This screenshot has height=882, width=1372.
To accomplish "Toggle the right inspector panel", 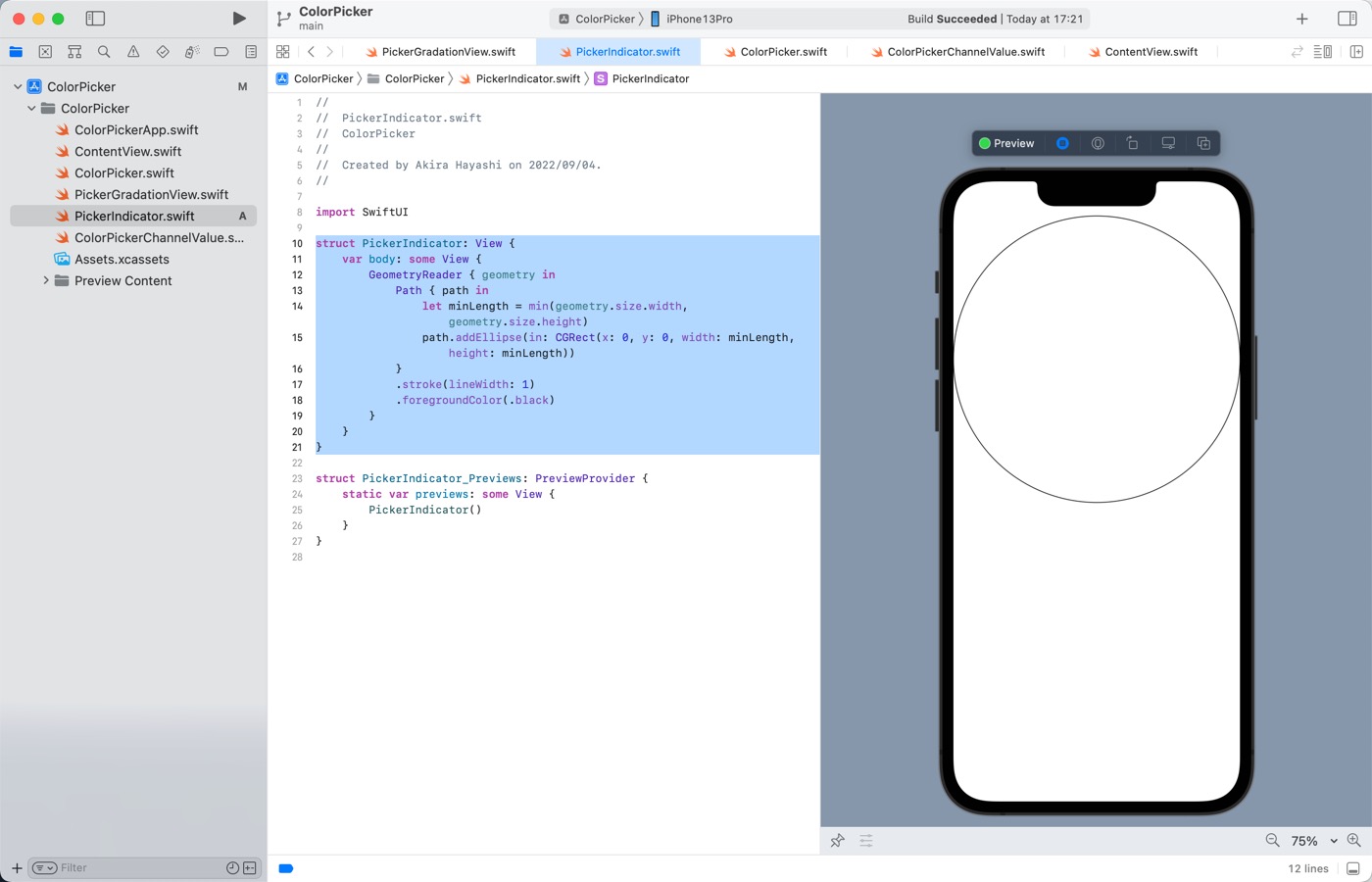I will tap(1347, 19).
